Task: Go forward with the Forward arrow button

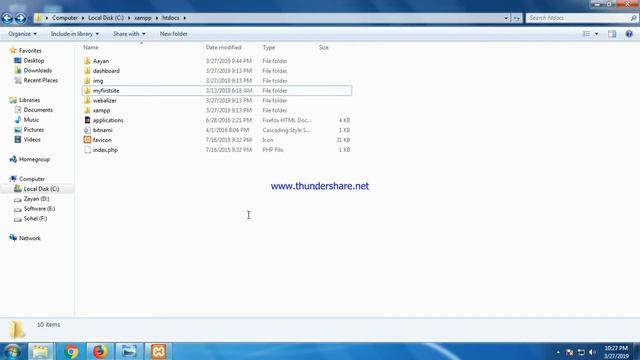Action: coord(20,18)
